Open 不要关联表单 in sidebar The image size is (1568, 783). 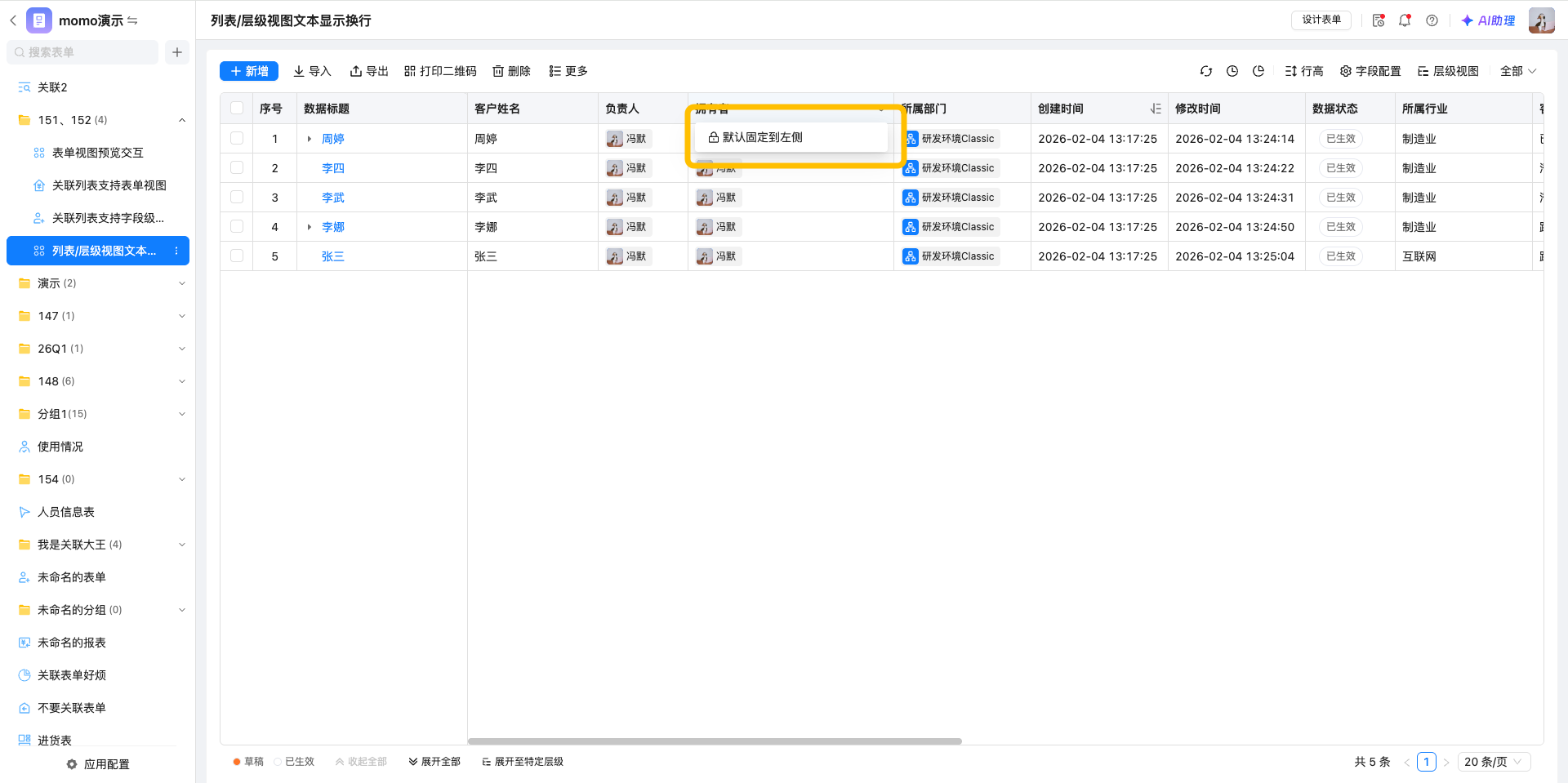72,708
